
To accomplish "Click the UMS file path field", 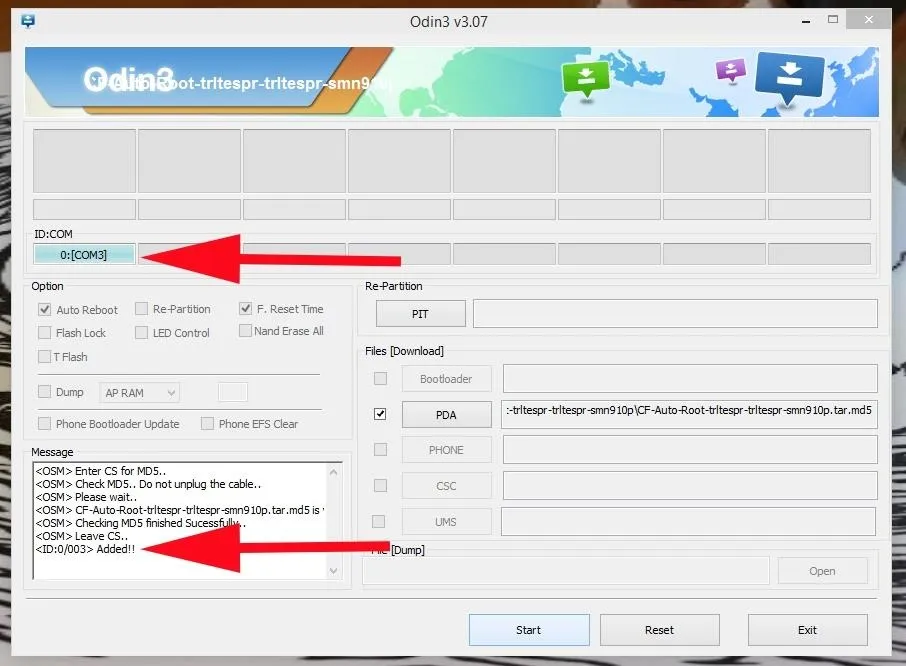I will point(688,522).
